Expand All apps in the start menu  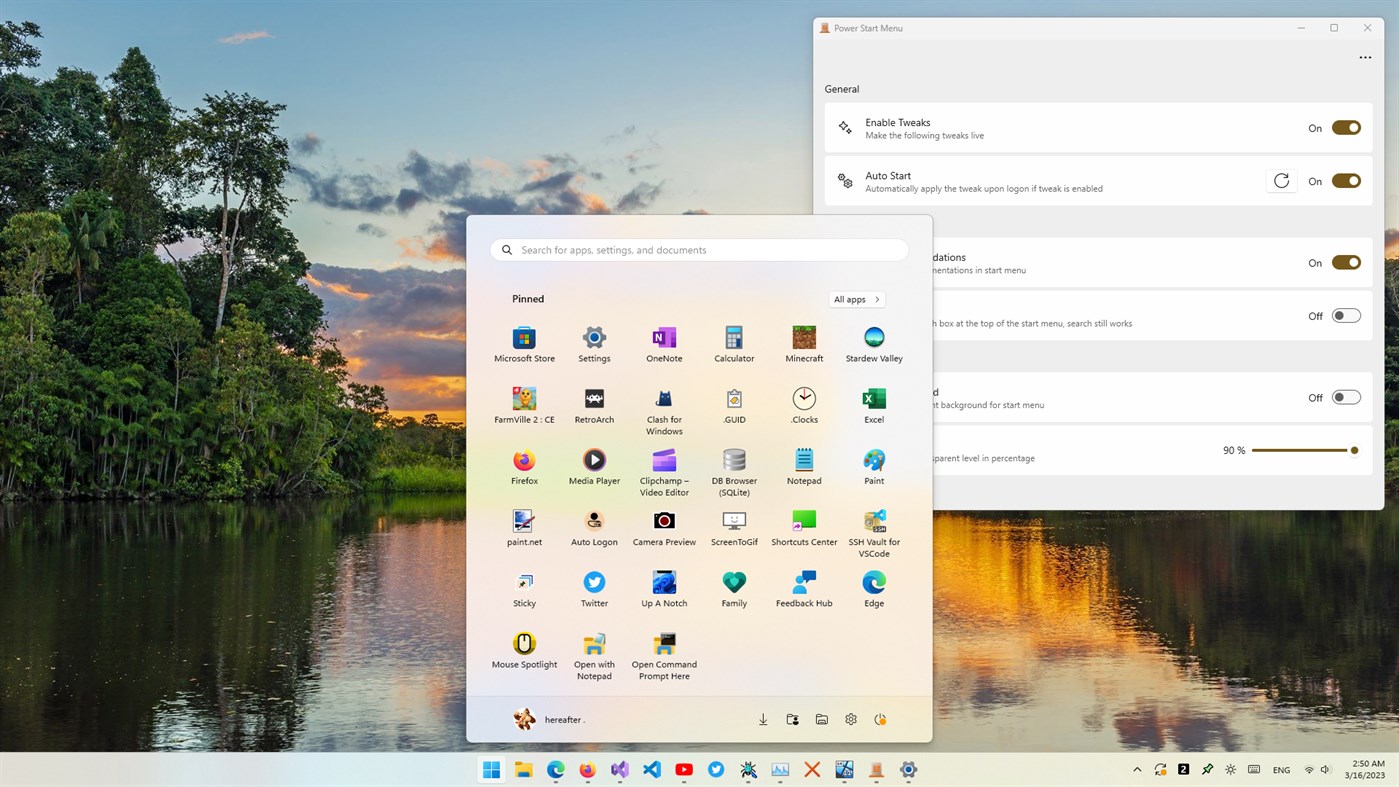tap(856, 299)
